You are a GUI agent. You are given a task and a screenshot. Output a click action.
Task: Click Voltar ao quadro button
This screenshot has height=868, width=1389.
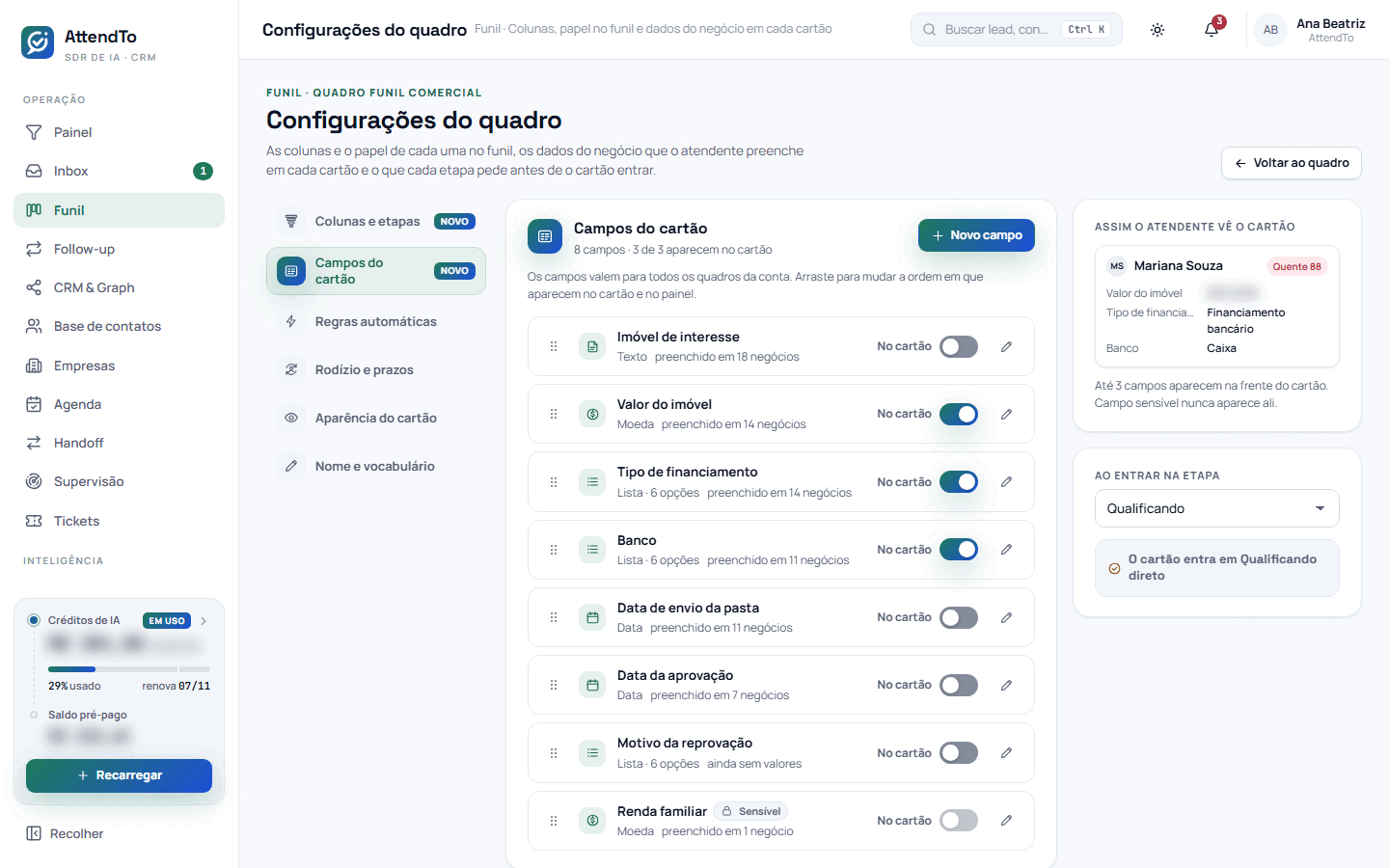tap(1292, 163)
